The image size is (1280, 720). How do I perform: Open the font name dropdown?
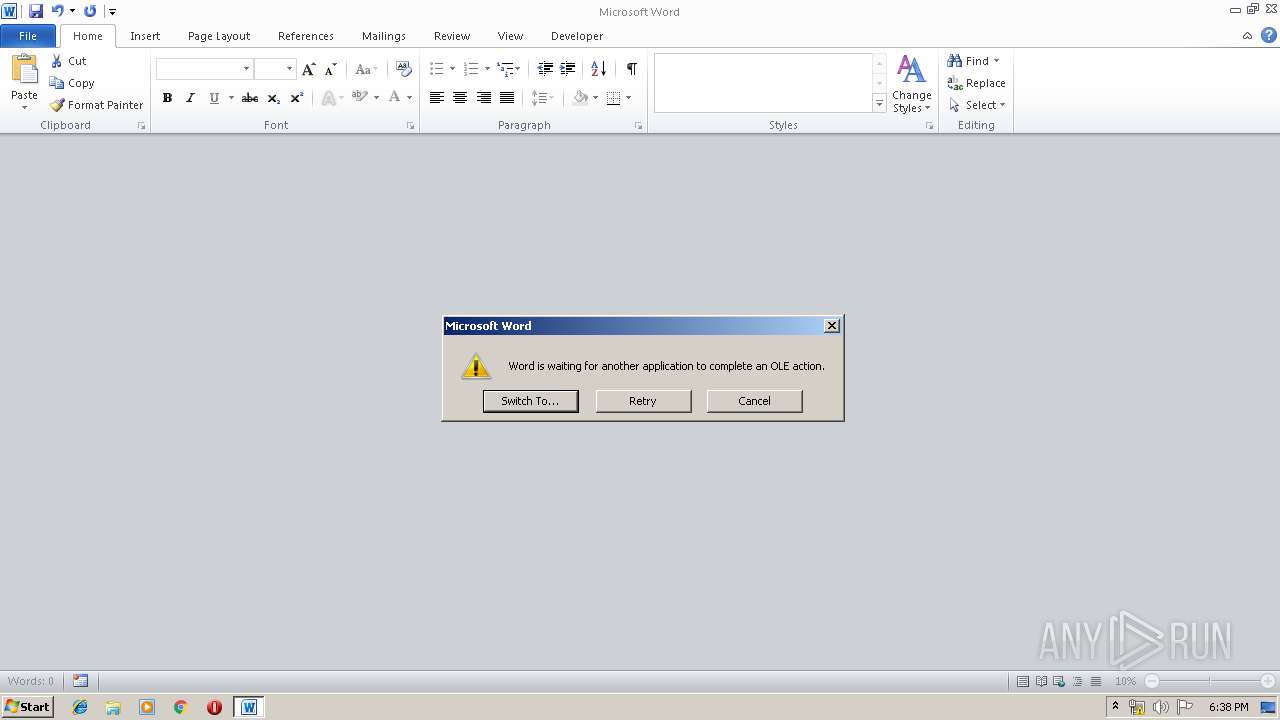246,69
